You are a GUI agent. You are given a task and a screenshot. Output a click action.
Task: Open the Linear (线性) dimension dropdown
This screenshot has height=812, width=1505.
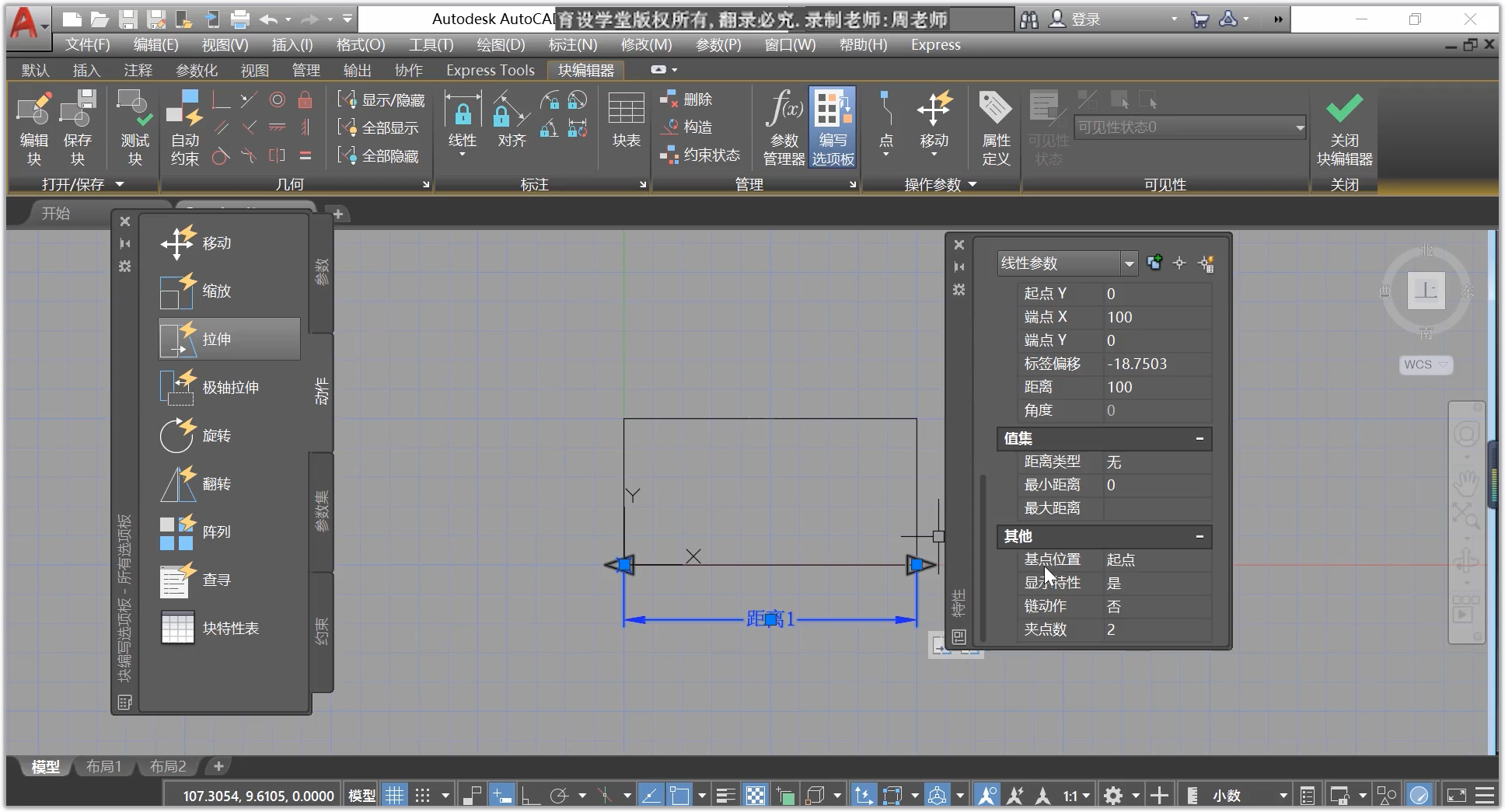click(463, 154)
